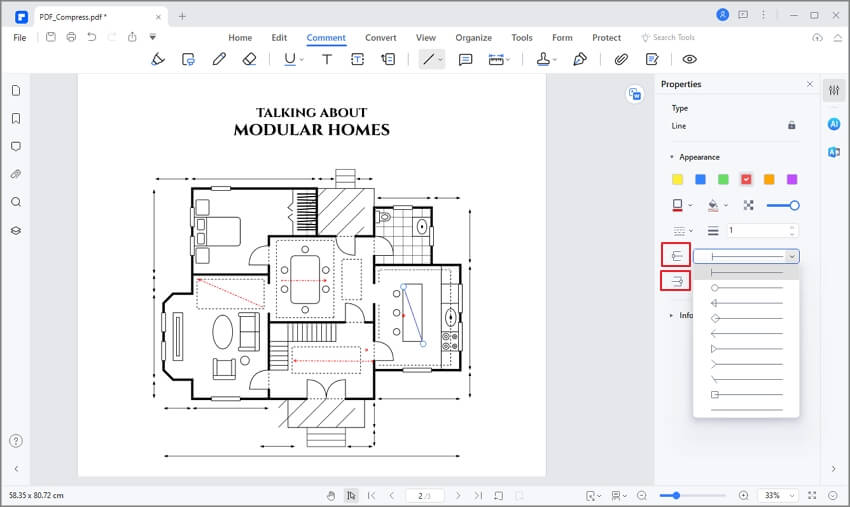Image resolution: width=850 pixels, height=507 pixels.
Task: Choose the diamond line ending option
Action: (746, 318)
